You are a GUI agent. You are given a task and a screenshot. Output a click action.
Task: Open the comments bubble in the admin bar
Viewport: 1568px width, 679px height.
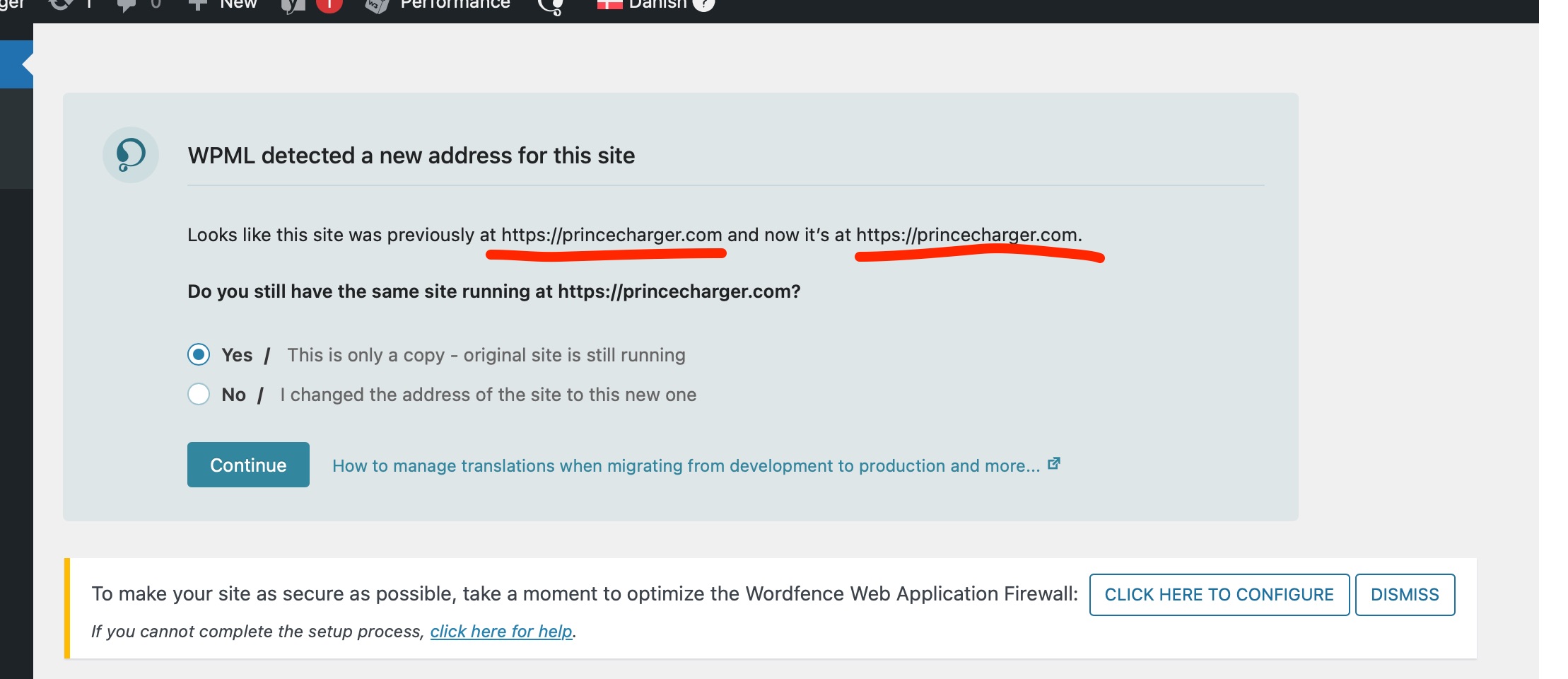[127, 5]
